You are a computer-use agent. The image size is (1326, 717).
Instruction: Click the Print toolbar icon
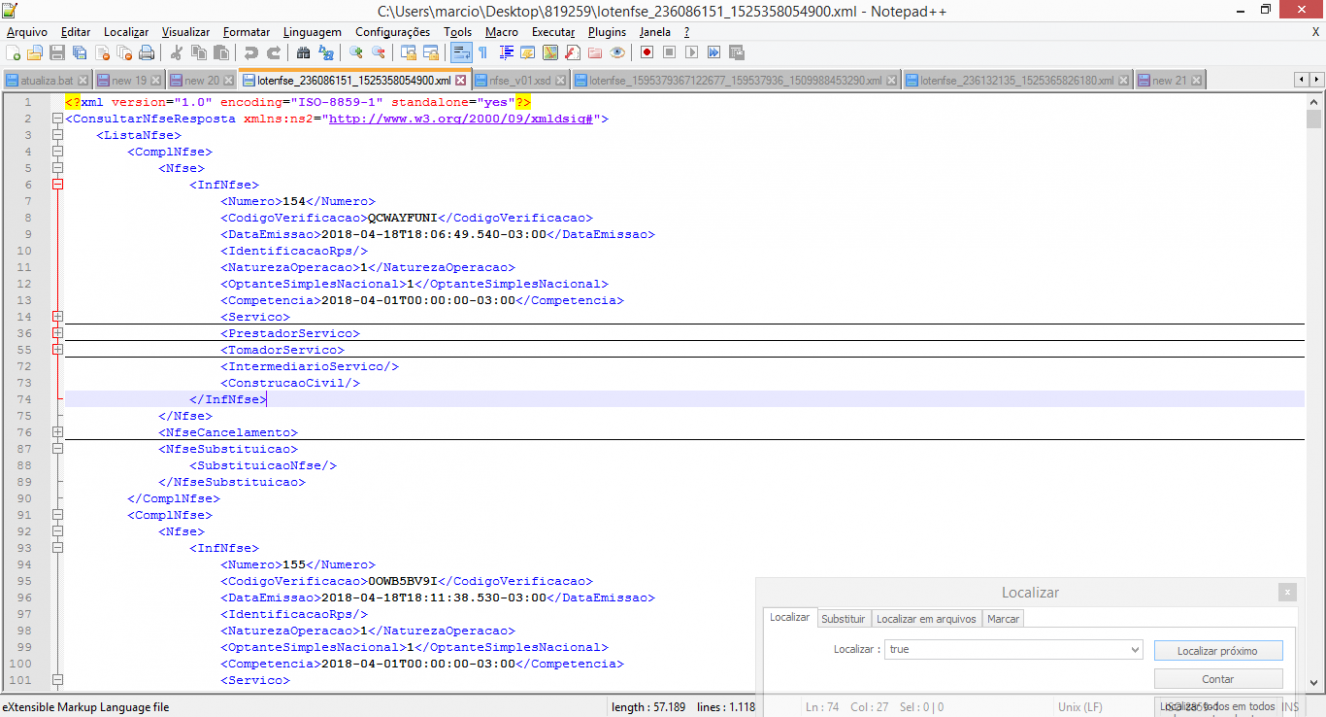[x=146, y=52]
